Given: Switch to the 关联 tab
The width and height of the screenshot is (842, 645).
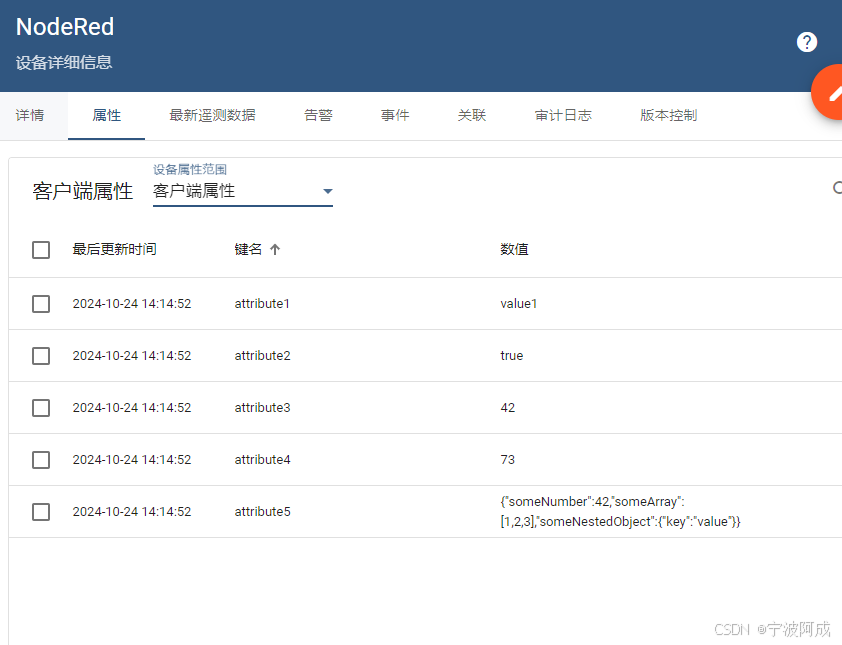Looking at the screenshot, I should click(x=471, y=115).
